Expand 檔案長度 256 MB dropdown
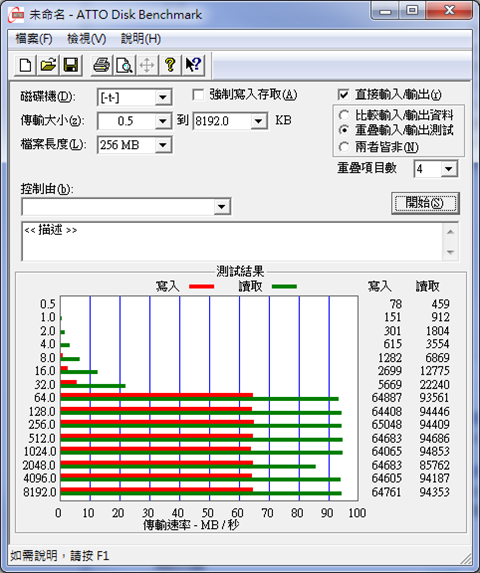The image size is (480, 573). coord(163,145)
